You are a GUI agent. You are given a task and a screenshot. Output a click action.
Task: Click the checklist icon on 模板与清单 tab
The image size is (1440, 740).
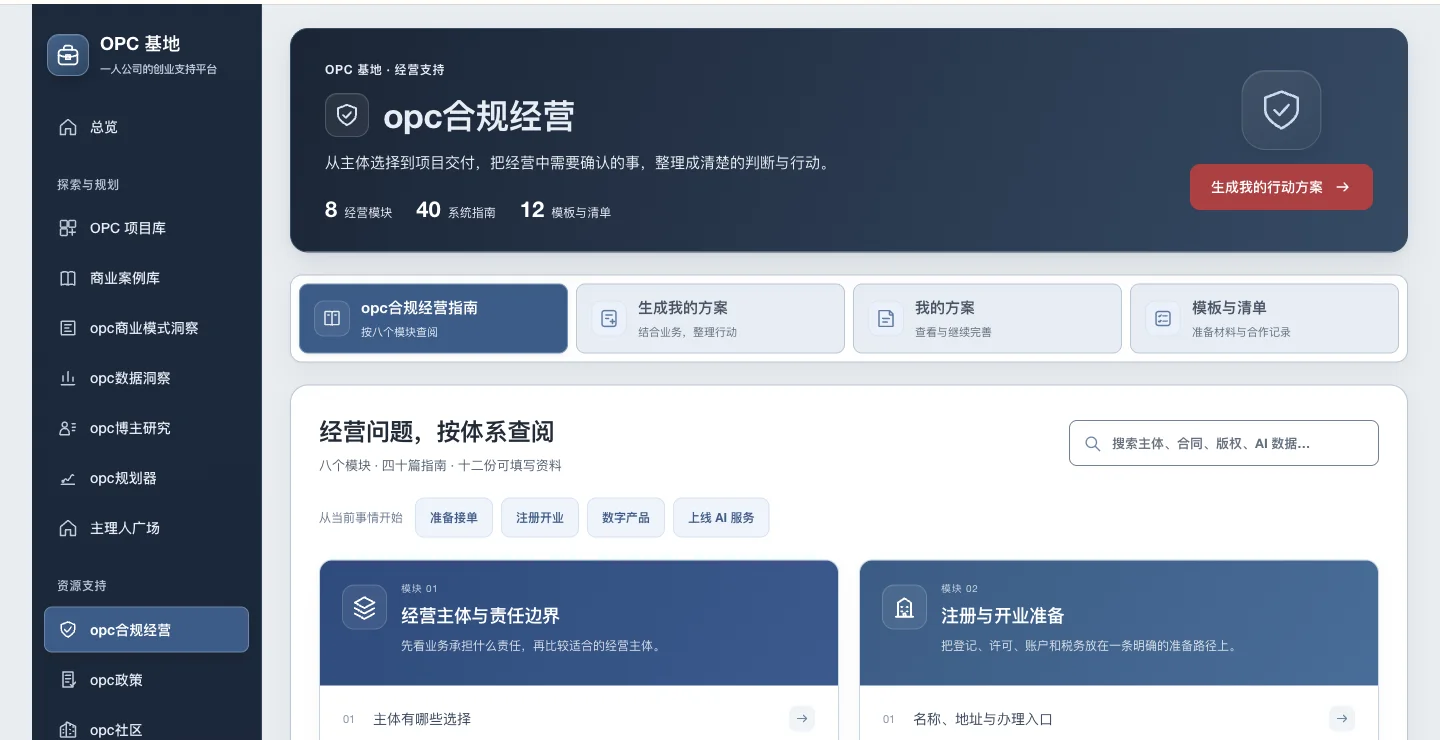1163,318
